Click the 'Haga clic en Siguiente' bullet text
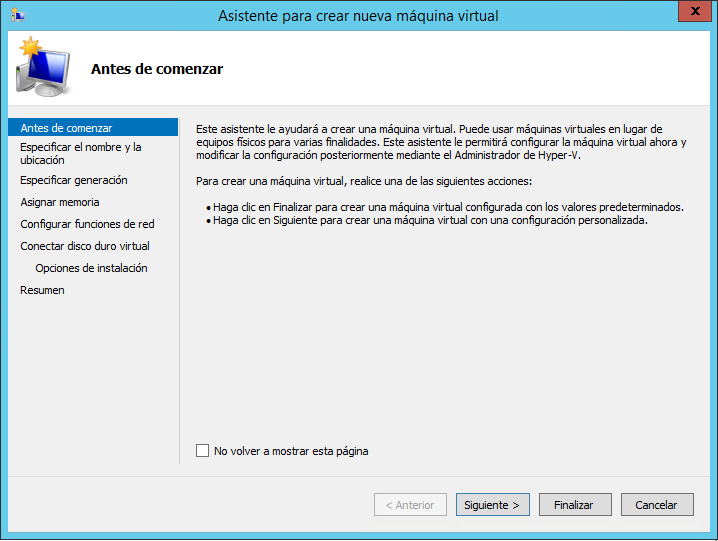Image resolution: width=718 pixels, height=541 pixels. click(x=430, y=220)
